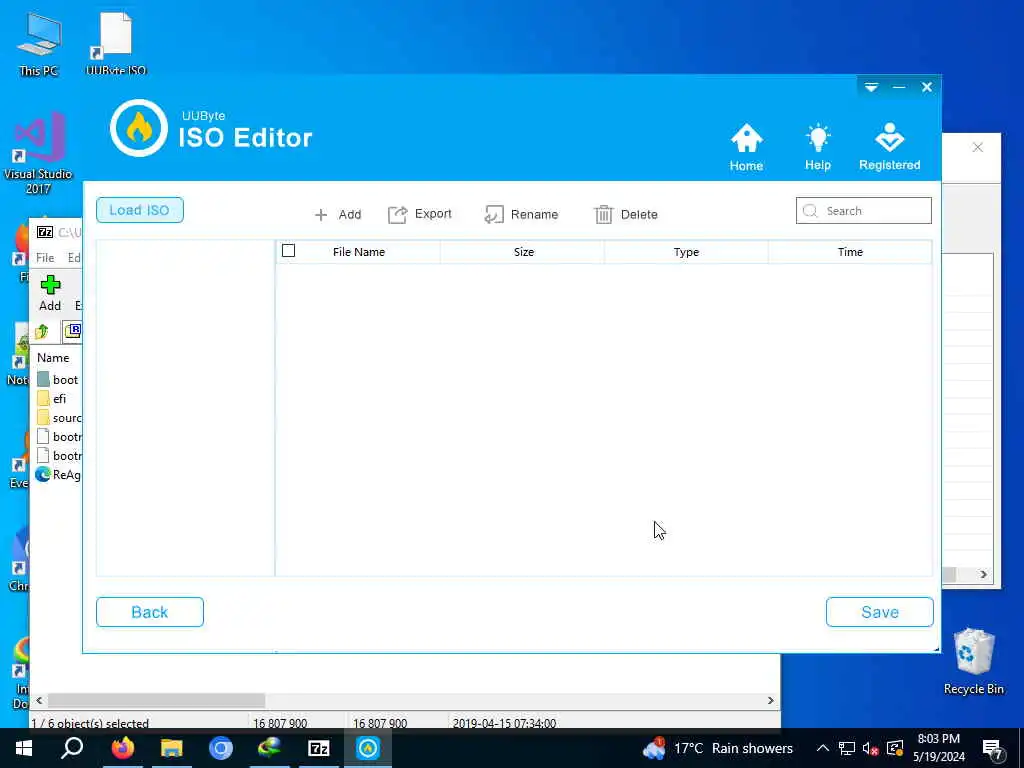Click the volume tray icon

click(871, 748)
